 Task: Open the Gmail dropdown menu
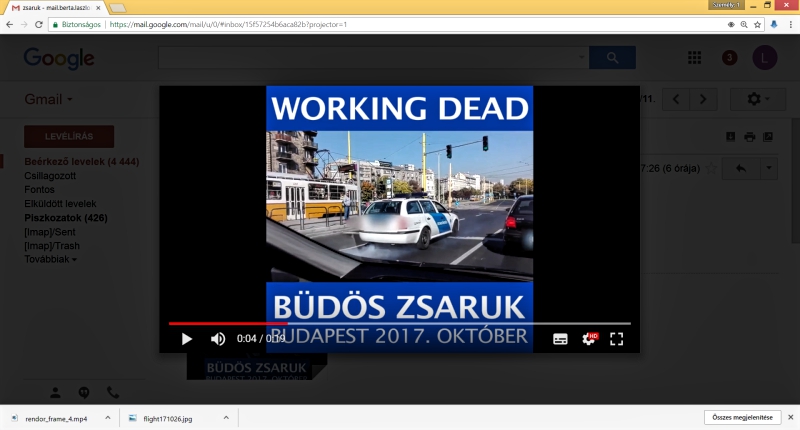point(48,99)
